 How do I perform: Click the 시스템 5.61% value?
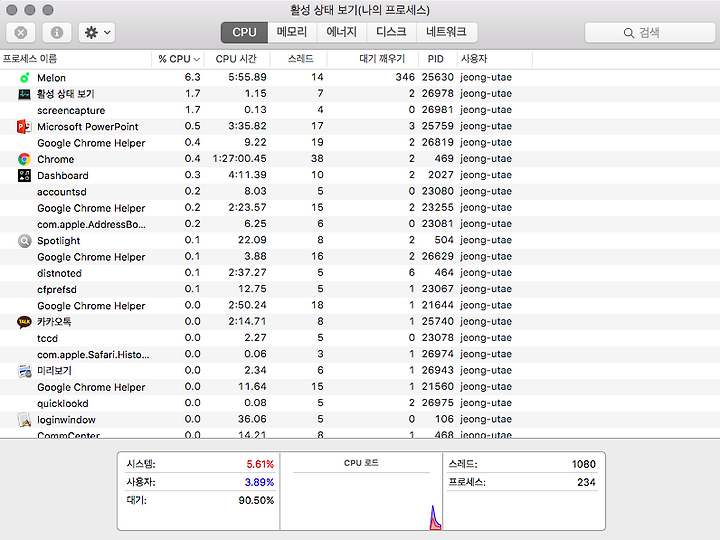[x=260, y=464]
